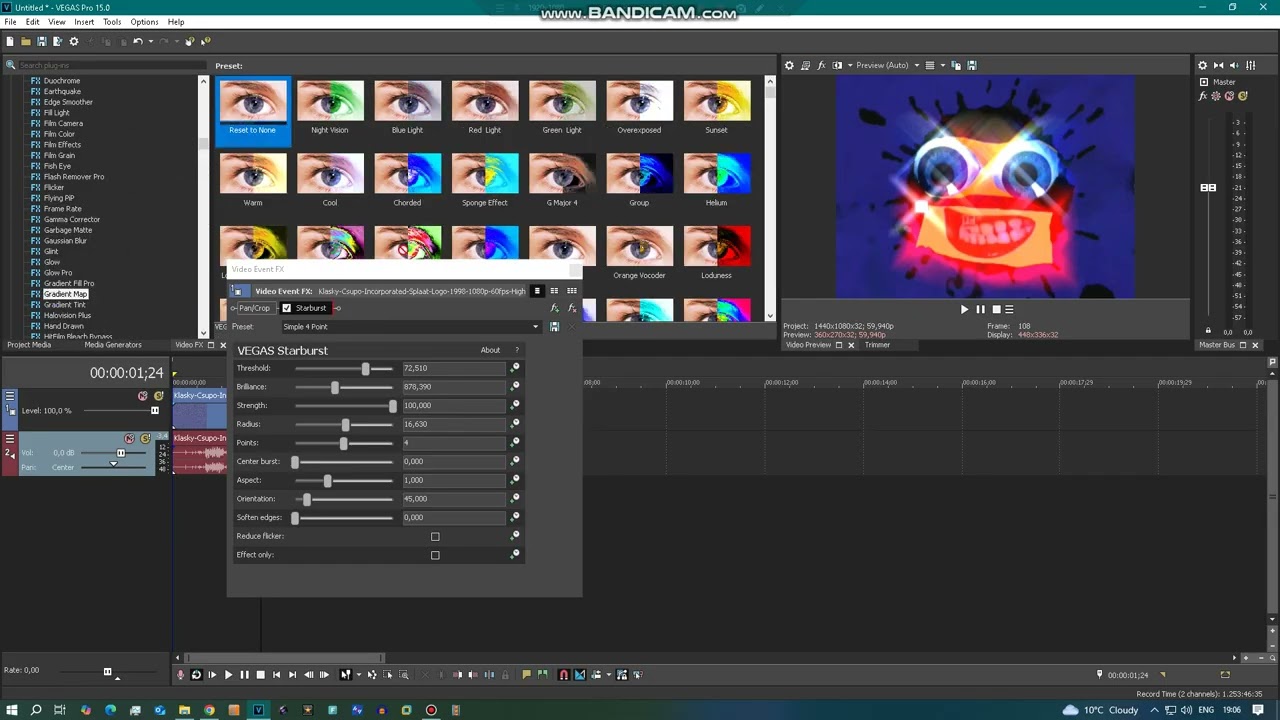Open edit tool selector dropdown arrow
Image resolution: width=1280 pixels, height=720 pixels.
pyautogui.click(x=359, y=675)
